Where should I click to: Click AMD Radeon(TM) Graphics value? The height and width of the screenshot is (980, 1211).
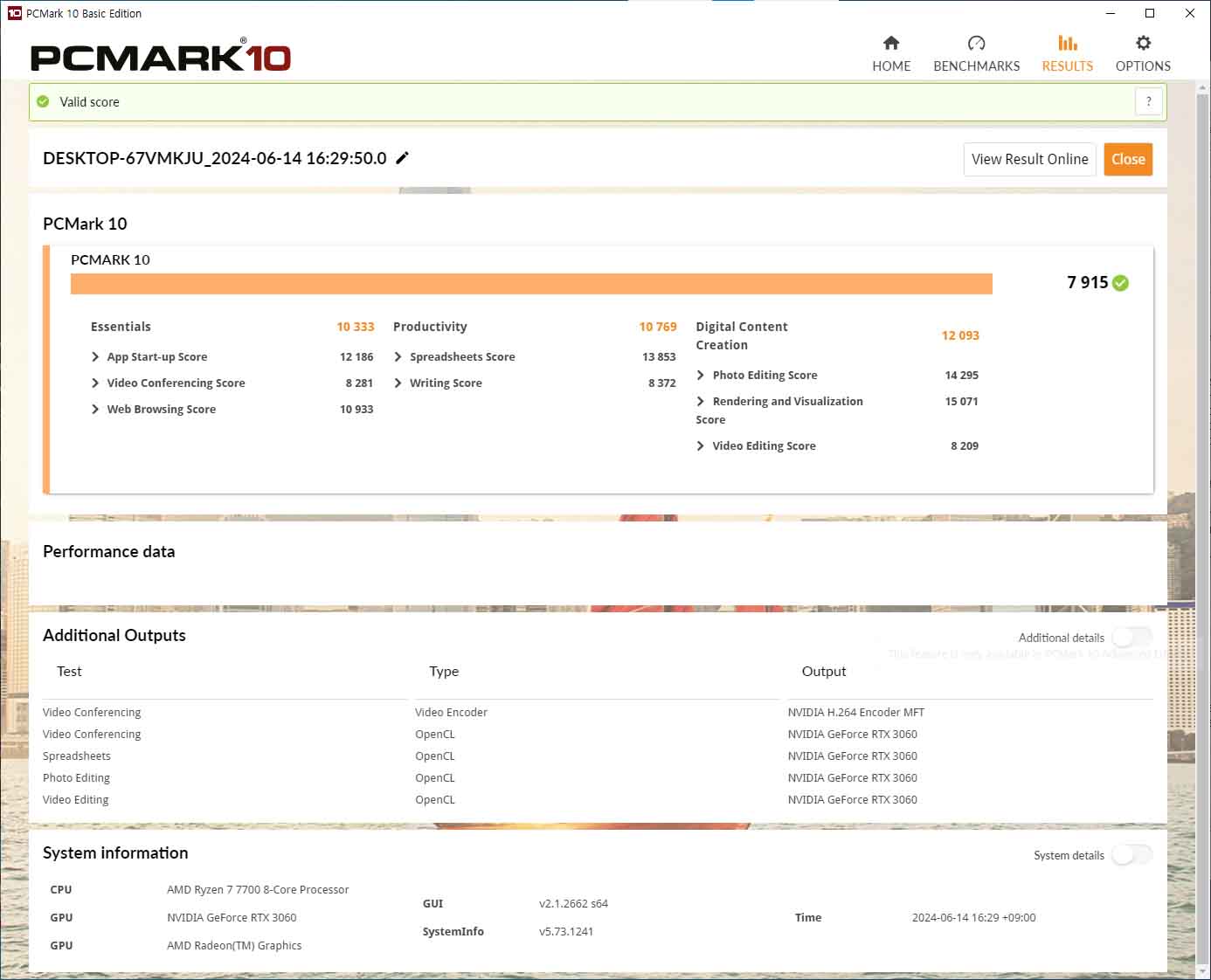point(234,945)
